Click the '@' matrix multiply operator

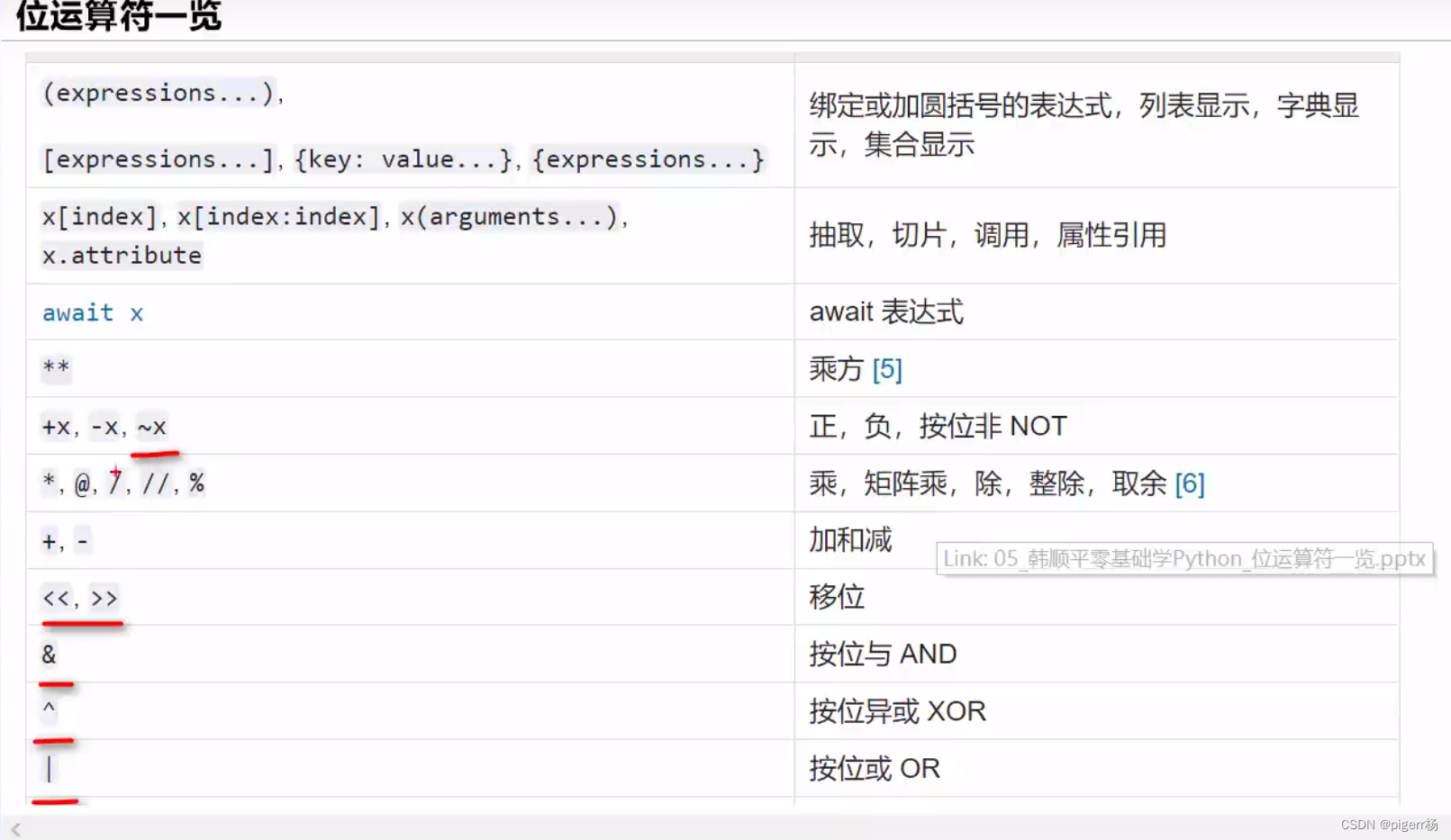(x=82, y=484)
